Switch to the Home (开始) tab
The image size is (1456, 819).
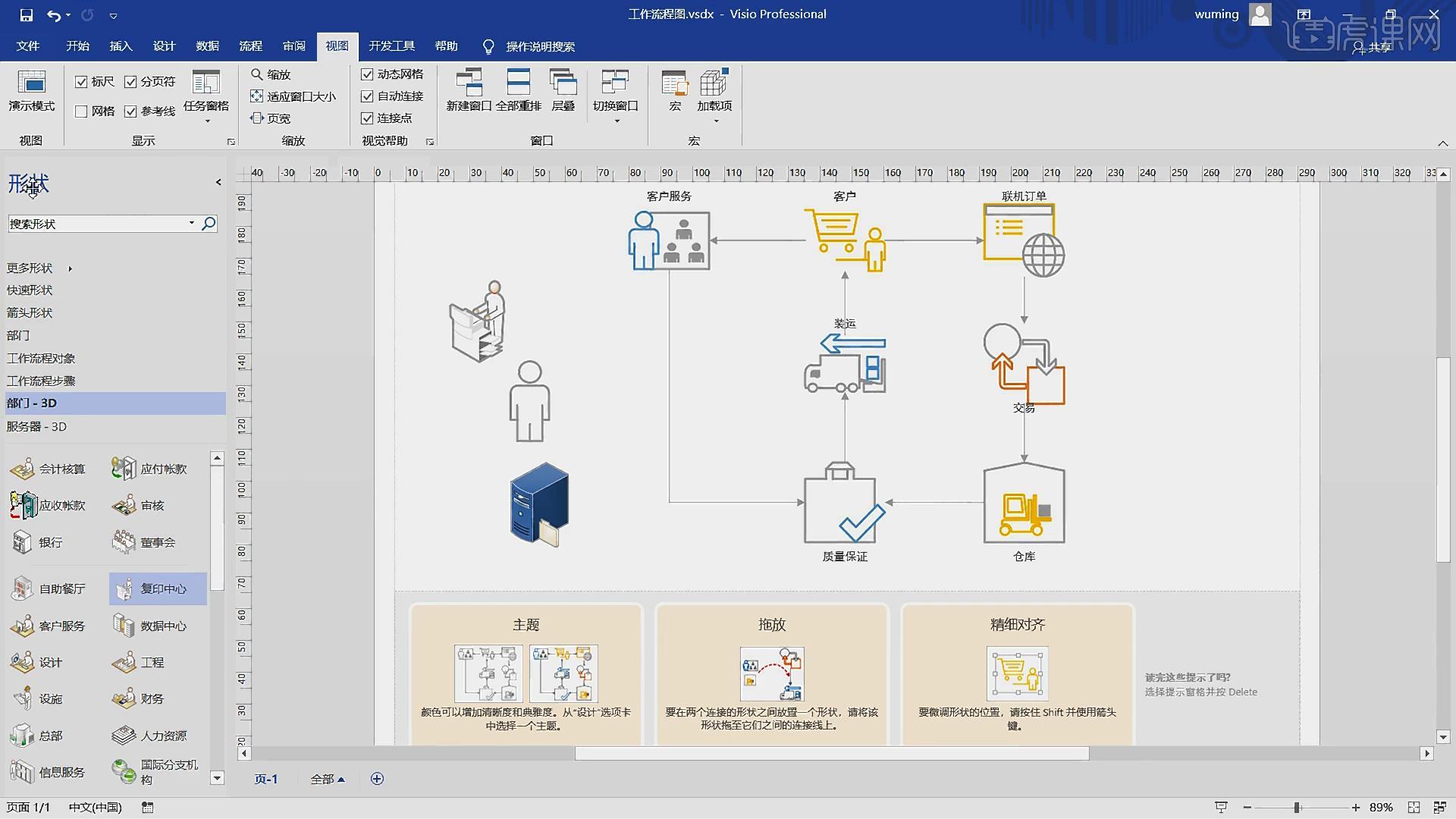click(x=77, y=46)
